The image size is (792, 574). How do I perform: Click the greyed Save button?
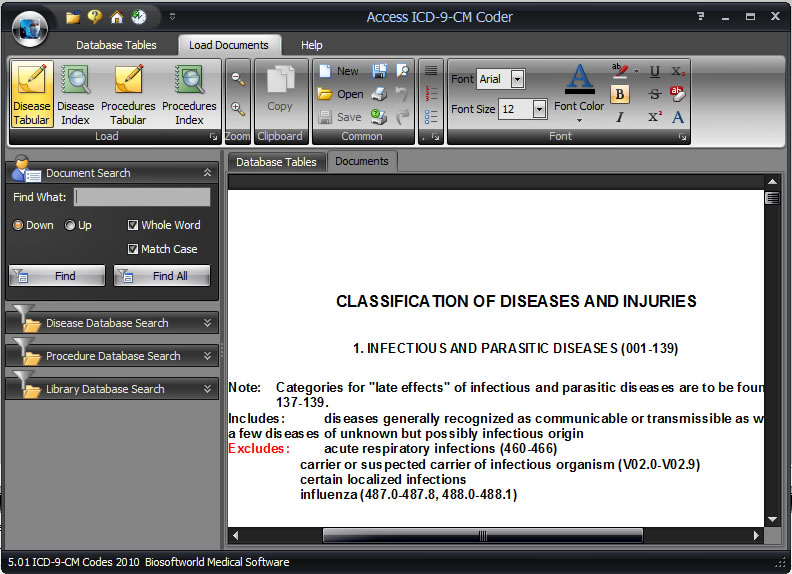coord(340,117)
